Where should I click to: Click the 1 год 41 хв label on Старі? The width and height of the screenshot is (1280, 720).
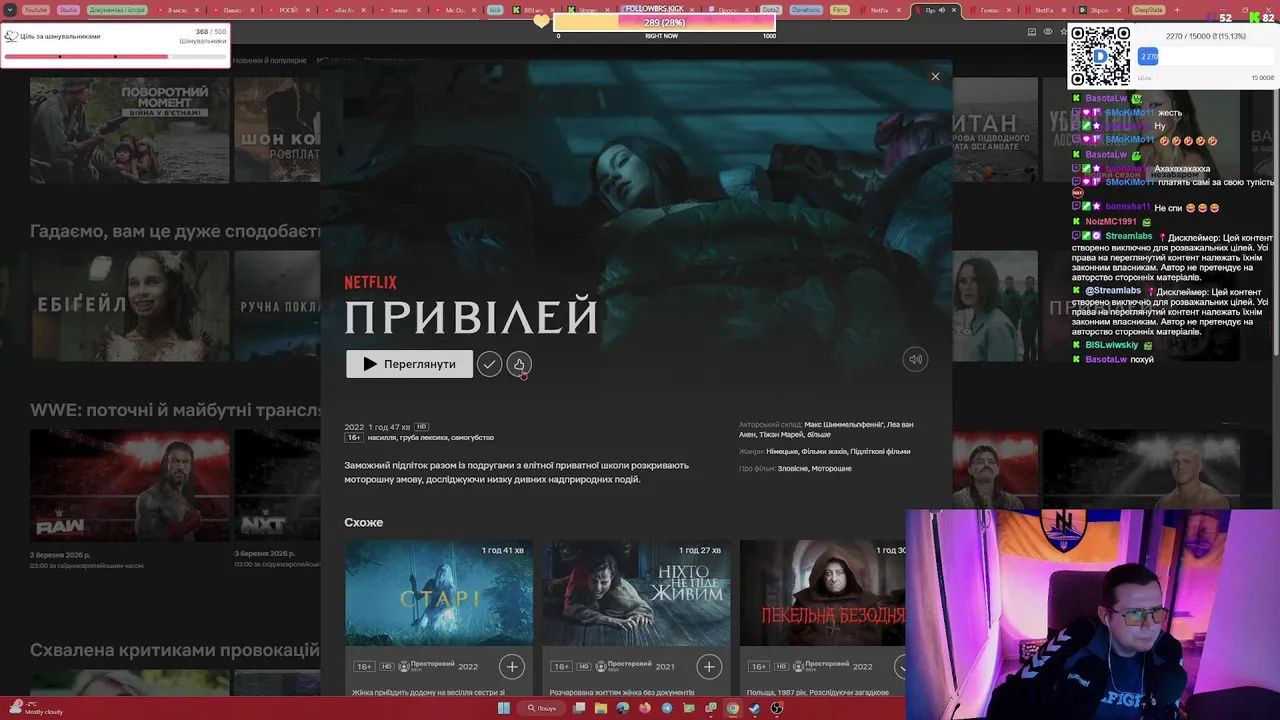point(503,550)
